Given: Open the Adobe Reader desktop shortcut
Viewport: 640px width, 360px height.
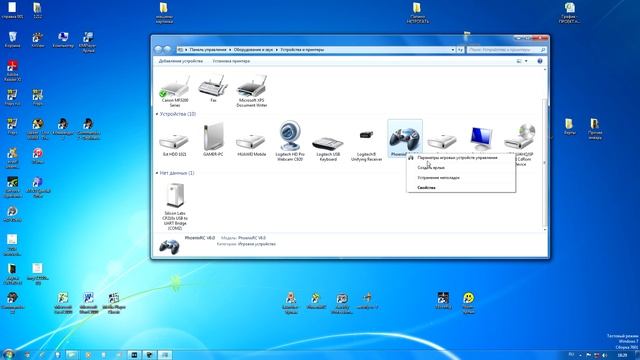Looking at the screenshot, I should click(x=12, y=71).
